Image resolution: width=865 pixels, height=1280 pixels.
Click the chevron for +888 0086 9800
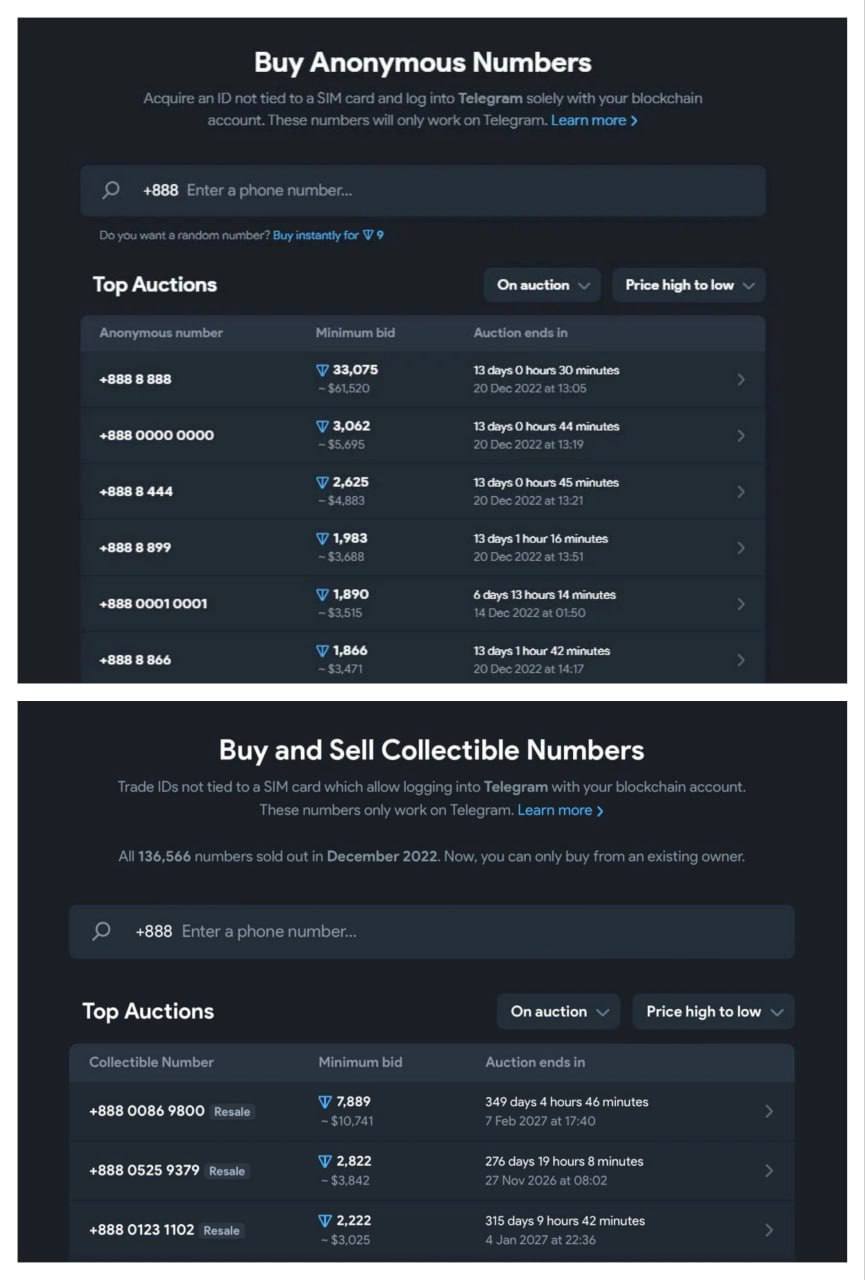pyautogui.click(x=768, y=1111)
